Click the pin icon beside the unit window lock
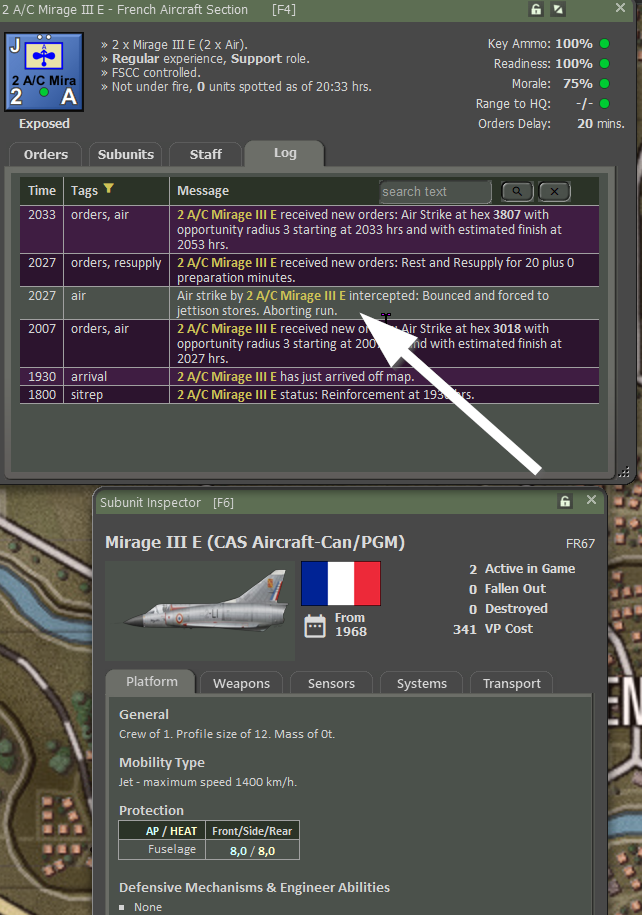The image size is (642, 915). click(558, 9)
